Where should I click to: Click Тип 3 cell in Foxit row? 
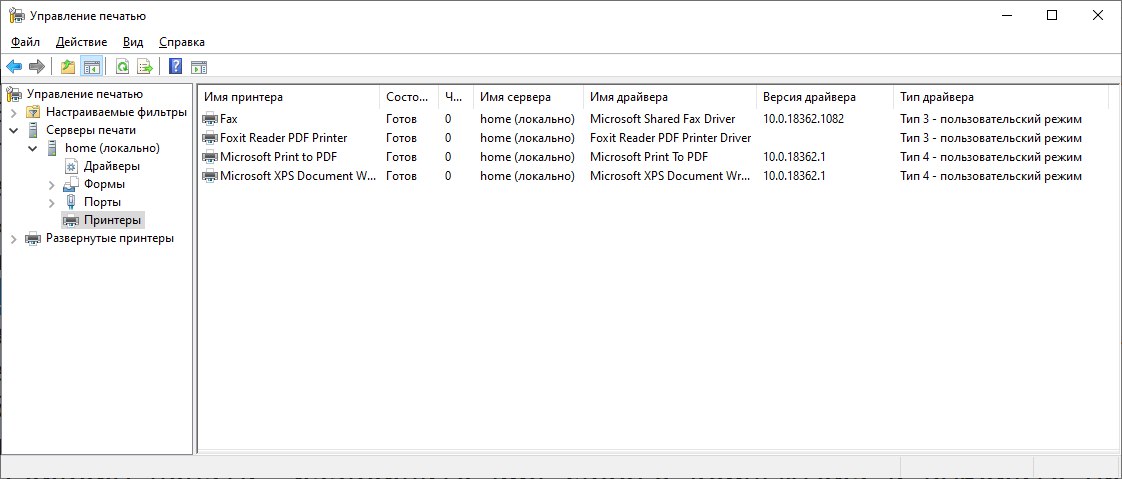click(991, 137)
